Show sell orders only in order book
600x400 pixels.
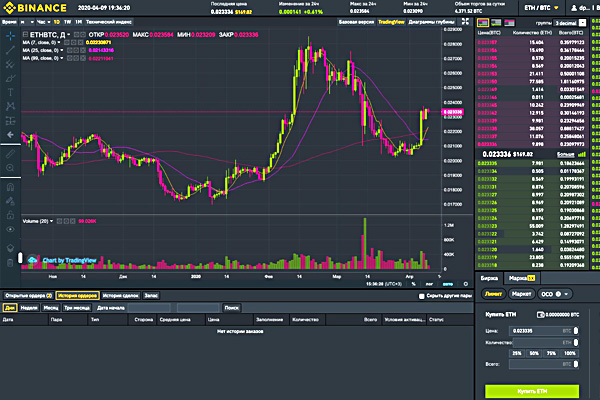[x=509, y=23]
